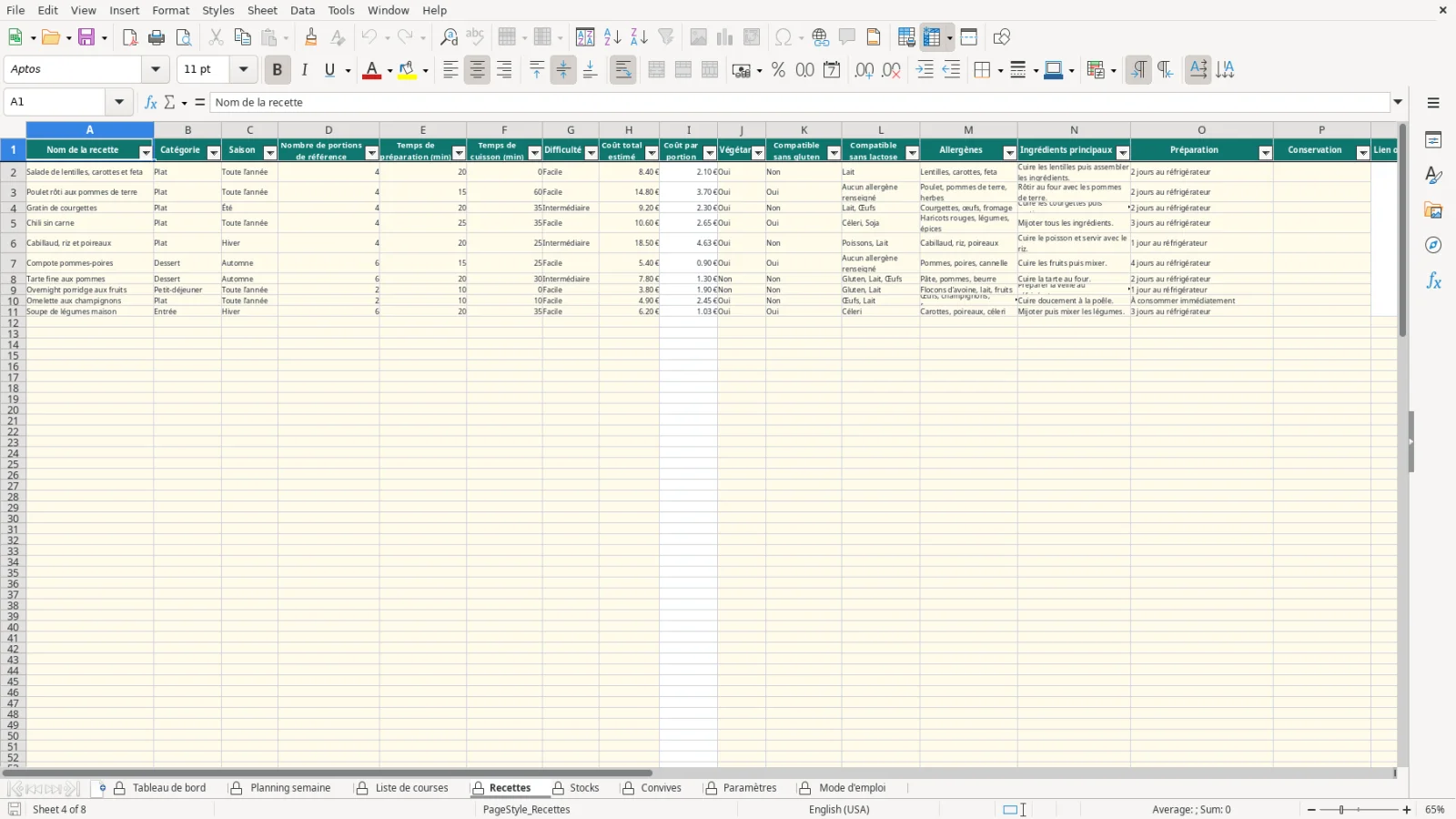Switch to Liste de courses tab

(411, 788)
